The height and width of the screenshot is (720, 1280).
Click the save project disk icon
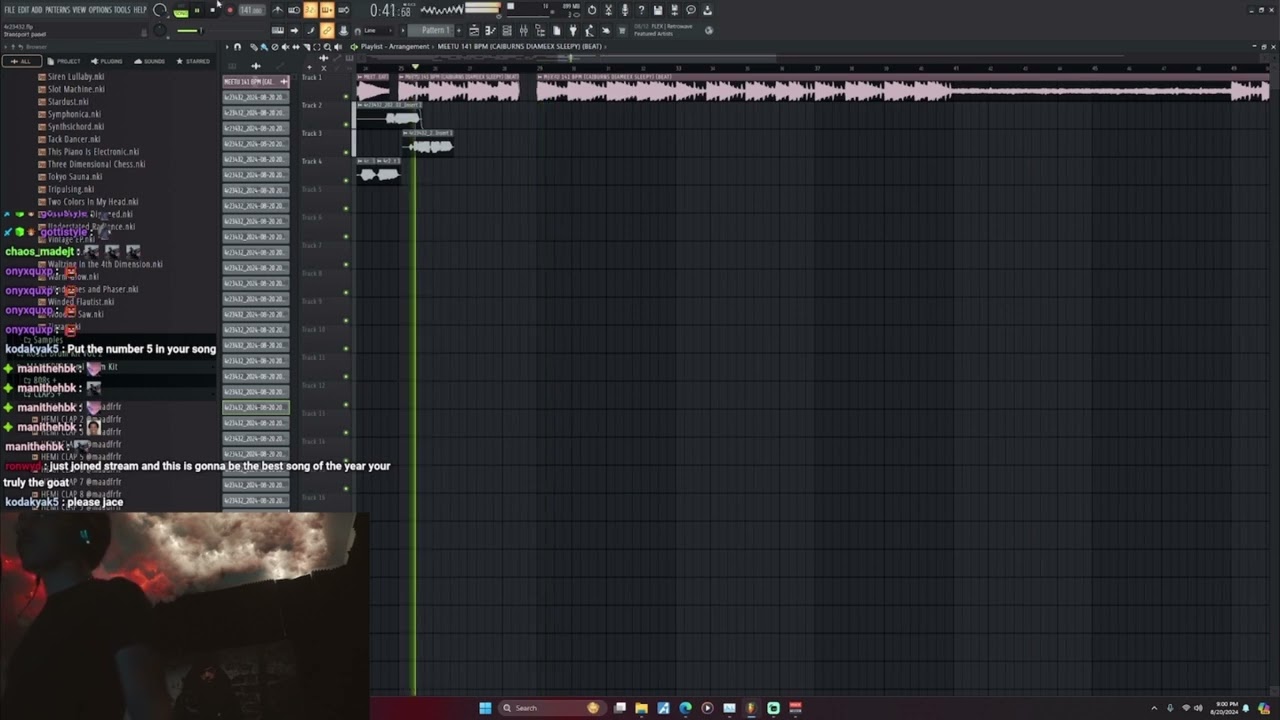(658, 10)
